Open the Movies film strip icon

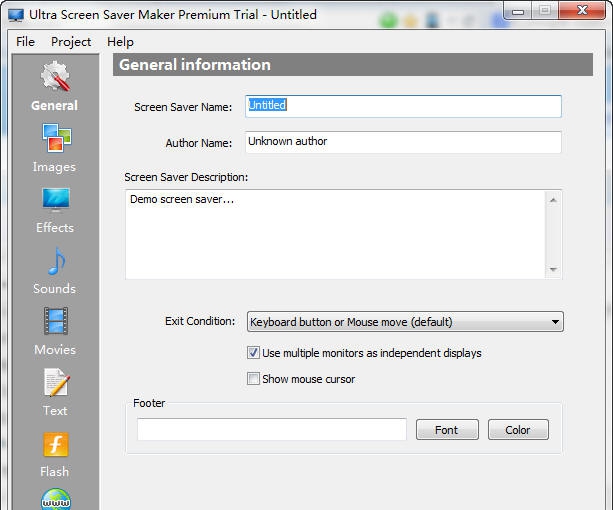point(56,321)
